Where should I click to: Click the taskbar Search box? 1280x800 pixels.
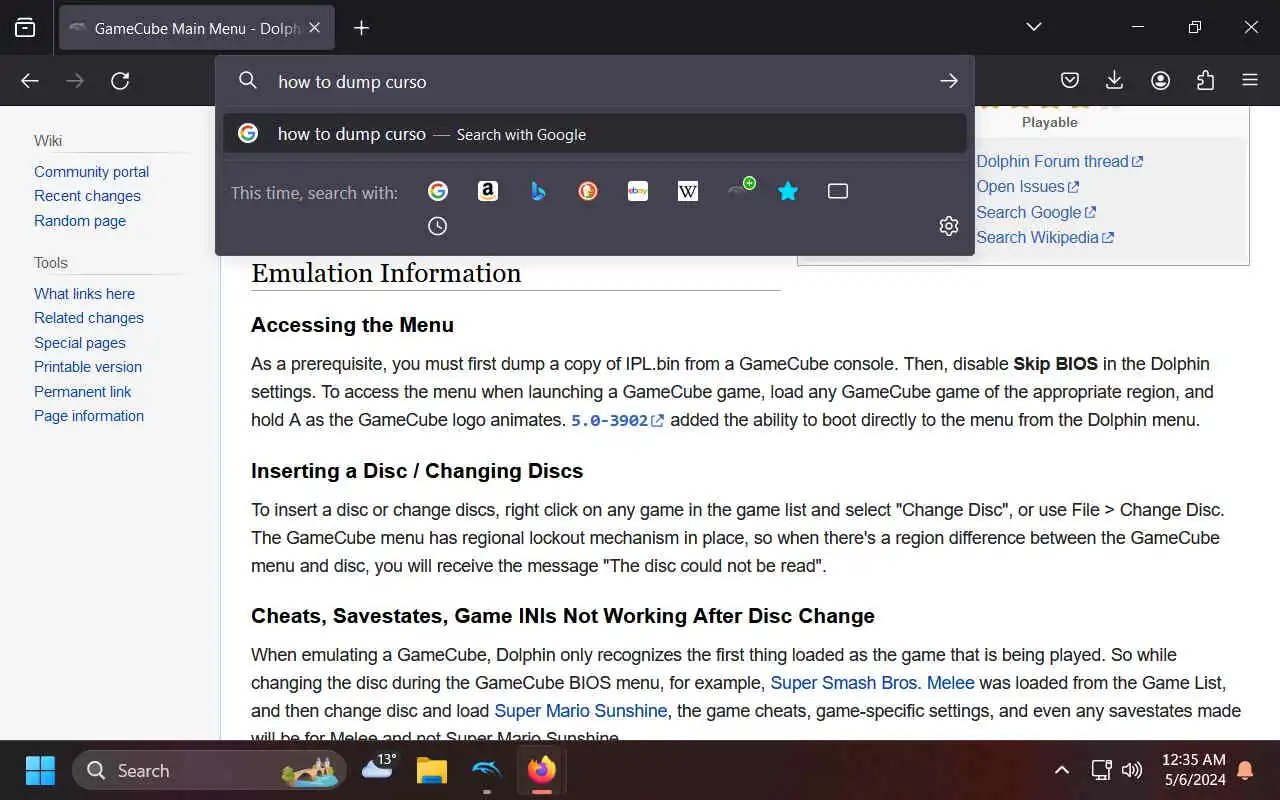click(210, 770)
